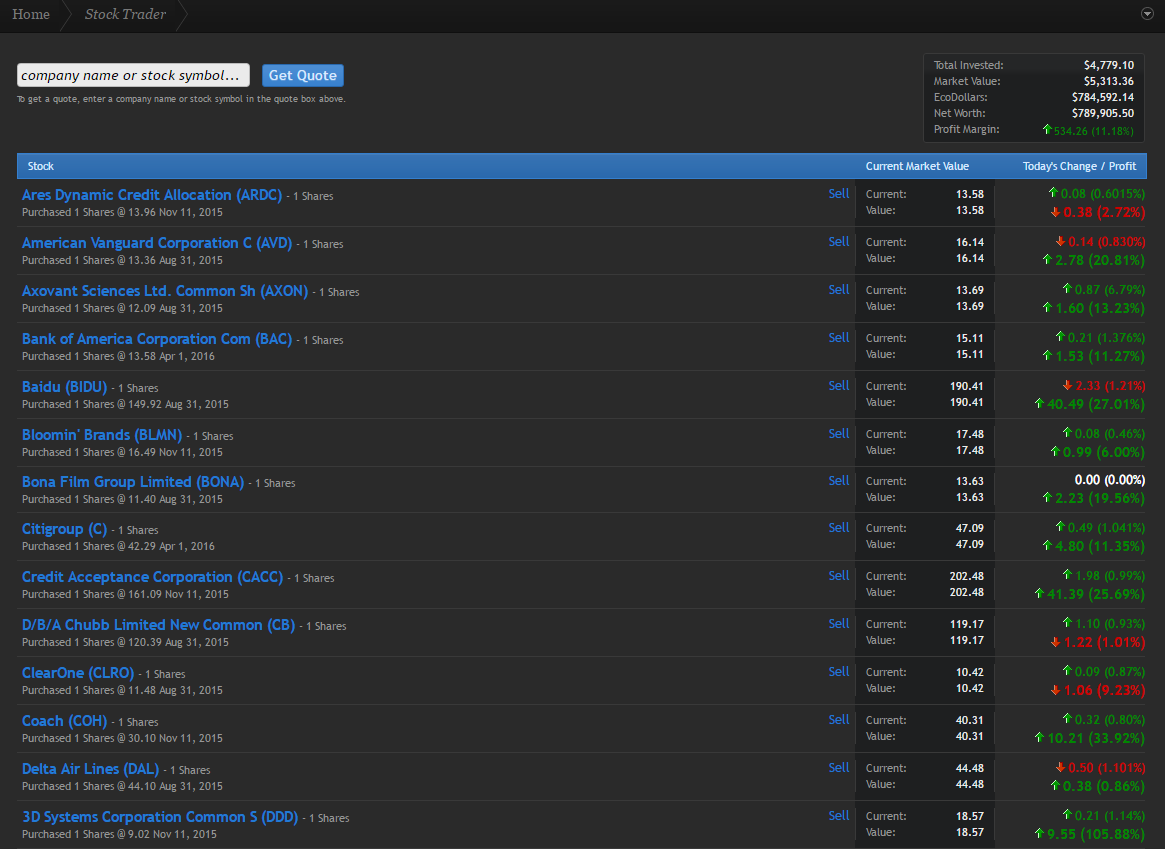Click AVD red down arrow for today's change

coord(1060,241)
